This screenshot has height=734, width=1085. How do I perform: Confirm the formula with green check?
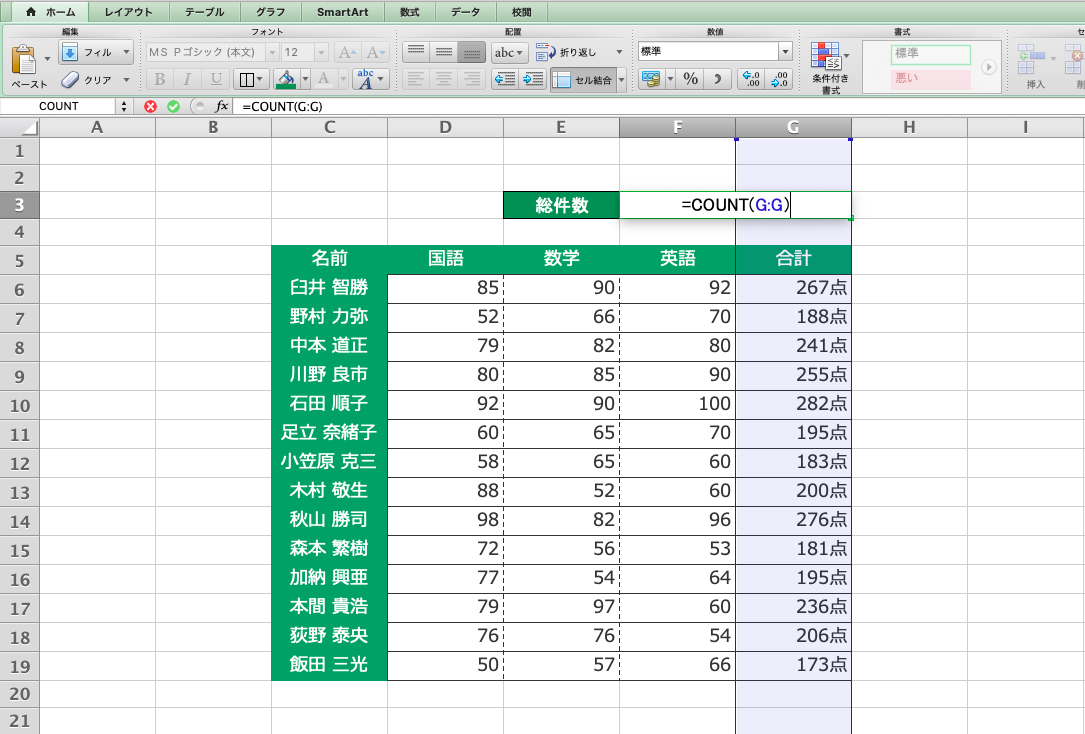tap(174, 107)
